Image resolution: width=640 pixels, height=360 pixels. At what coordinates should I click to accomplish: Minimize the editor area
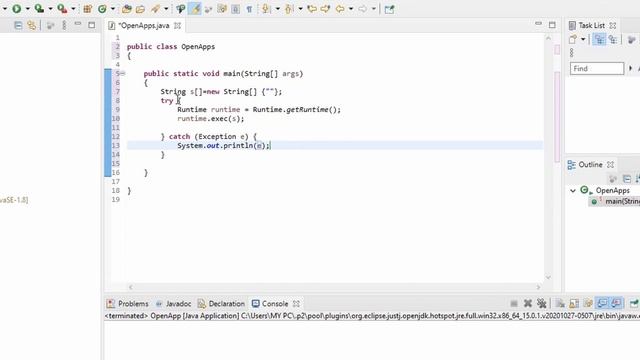point(539,24)
